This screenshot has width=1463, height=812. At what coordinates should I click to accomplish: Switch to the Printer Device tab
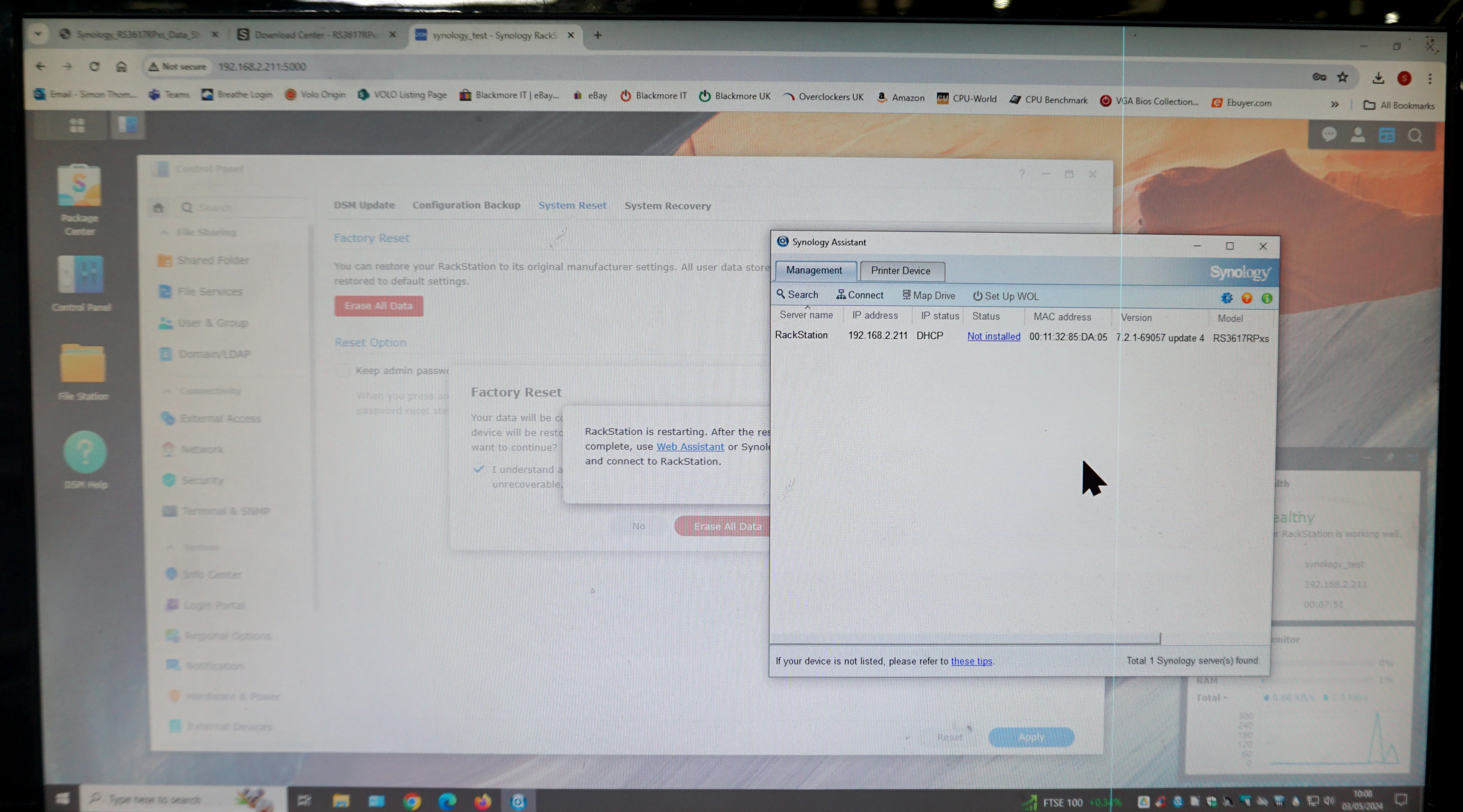(x=901, y=271)
